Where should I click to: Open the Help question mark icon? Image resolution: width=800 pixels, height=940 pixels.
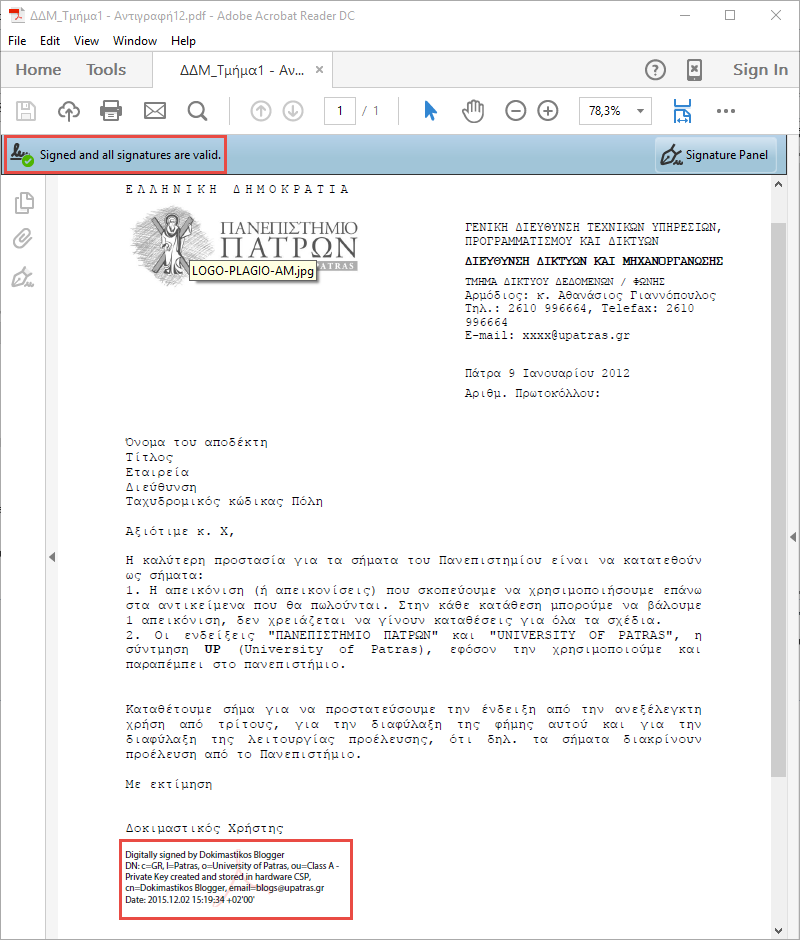pyautogui.click(x=655, y=70)
